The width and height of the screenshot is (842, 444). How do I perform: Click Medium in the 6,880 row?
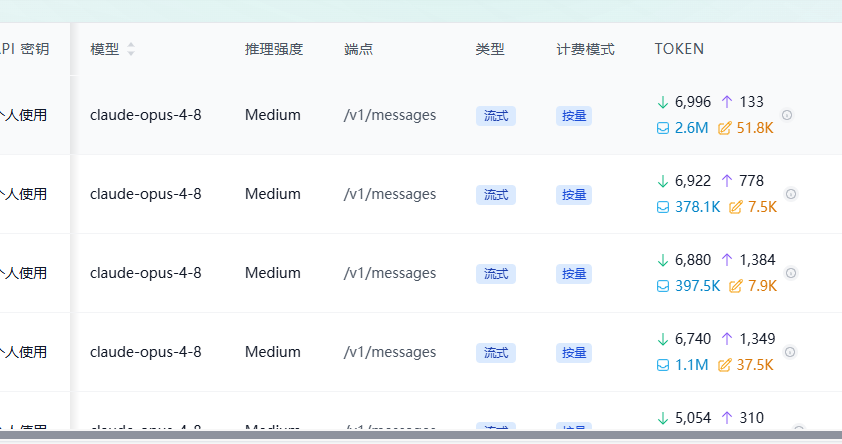[x=273, y=273]
